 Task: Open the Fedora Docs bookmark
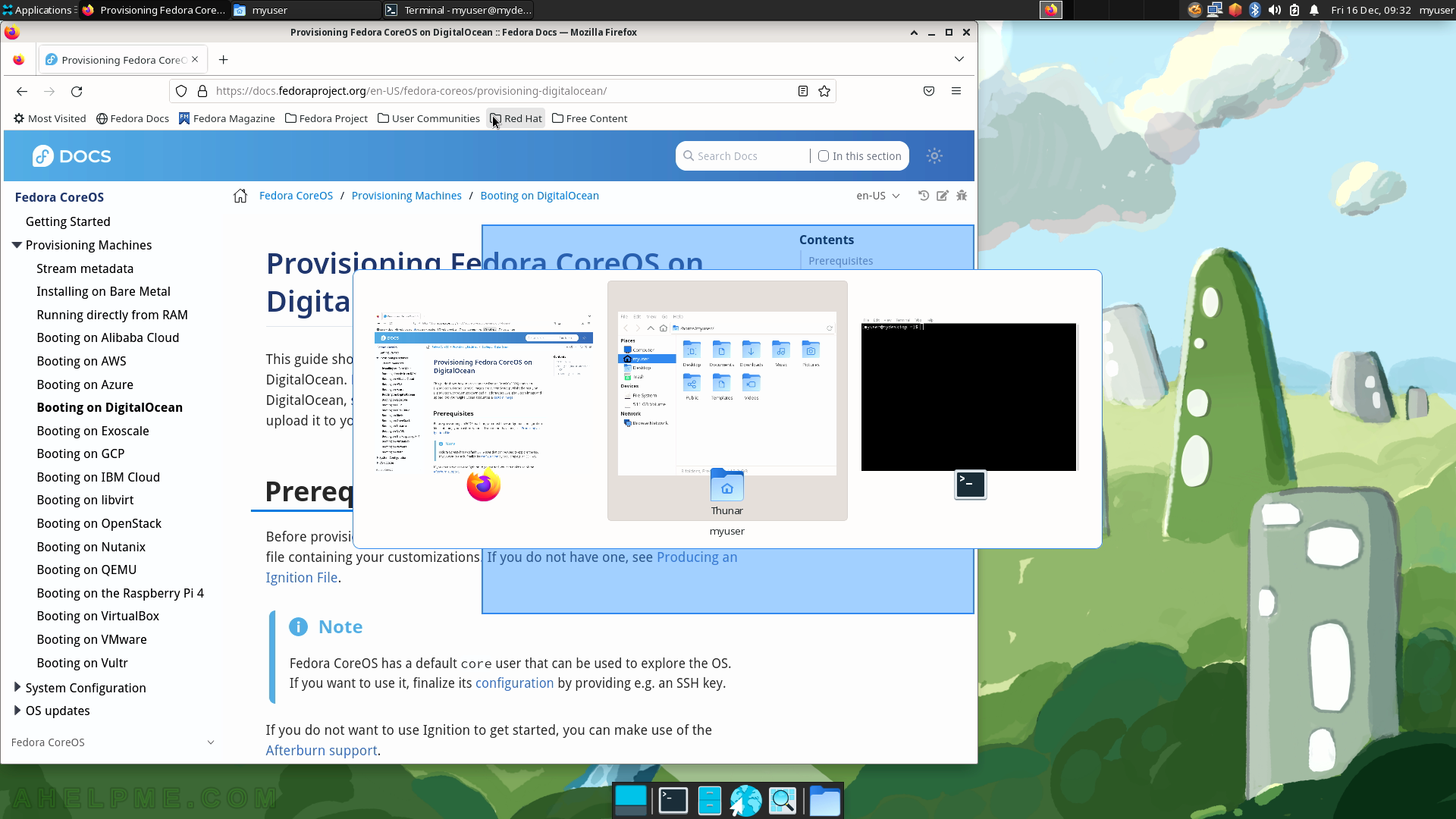133,118
